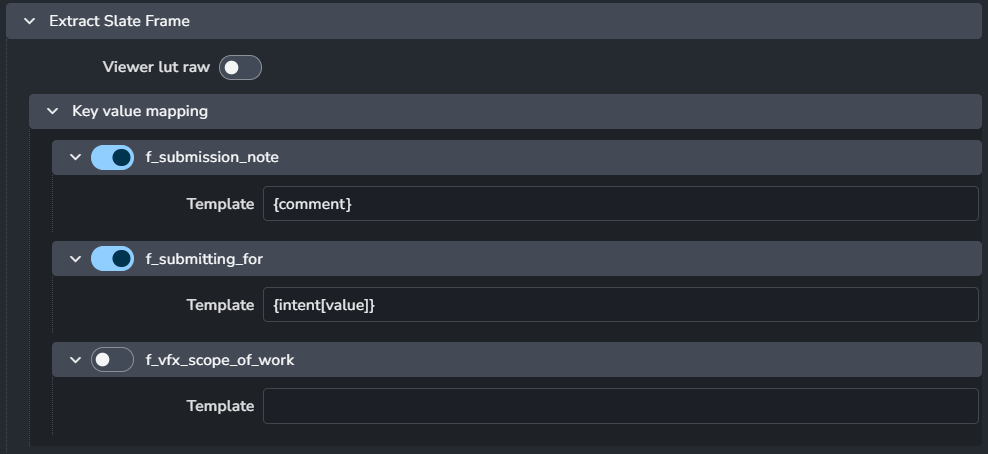Image resolution: width=988 pixels, height=454 pixels.
Task: Collapse the f_vfx_scope_of_work entry chevron
Action: [75, 360]
